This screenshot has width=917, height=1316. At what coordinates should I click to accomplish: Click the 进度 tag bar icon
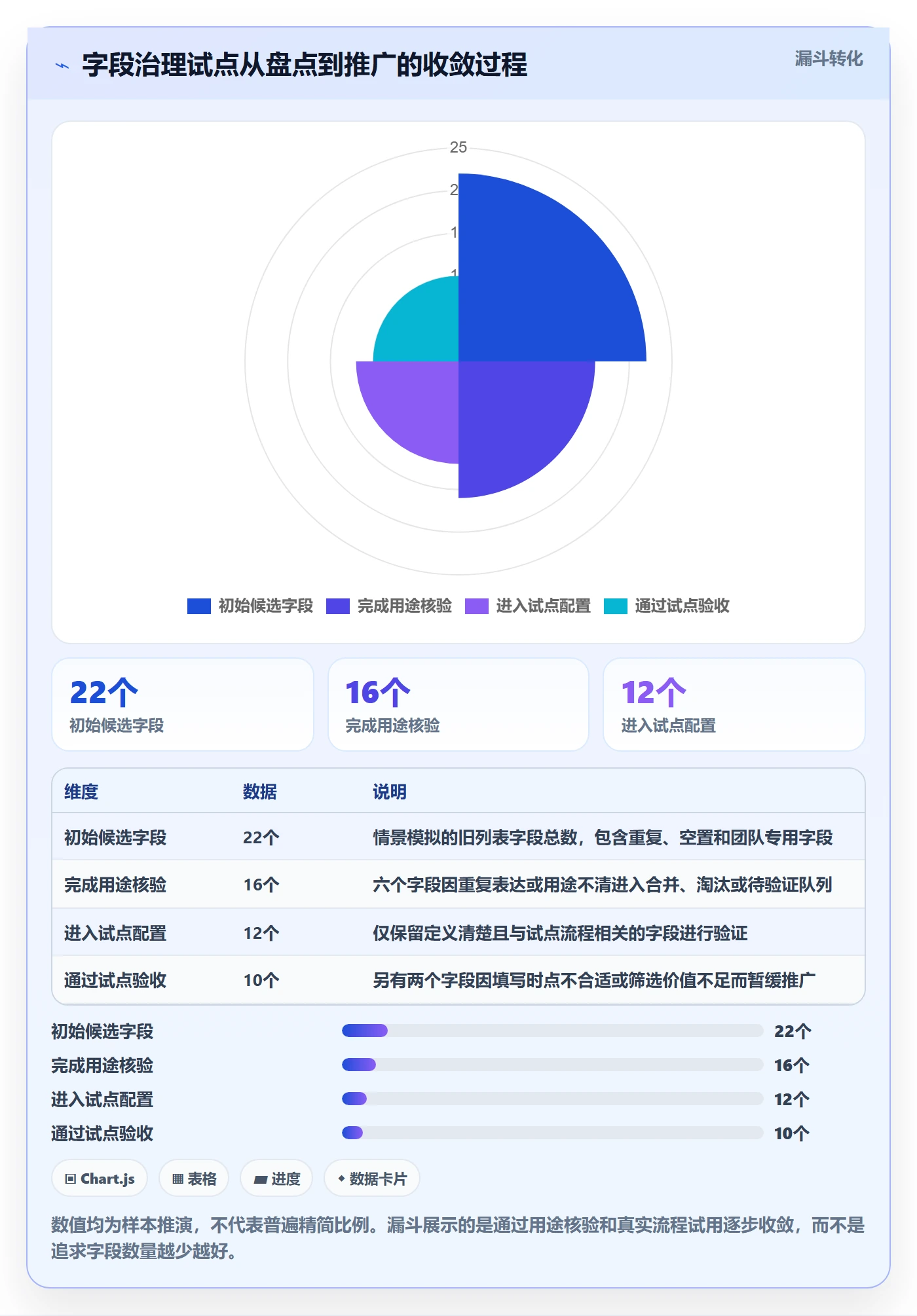[261, 1180]
